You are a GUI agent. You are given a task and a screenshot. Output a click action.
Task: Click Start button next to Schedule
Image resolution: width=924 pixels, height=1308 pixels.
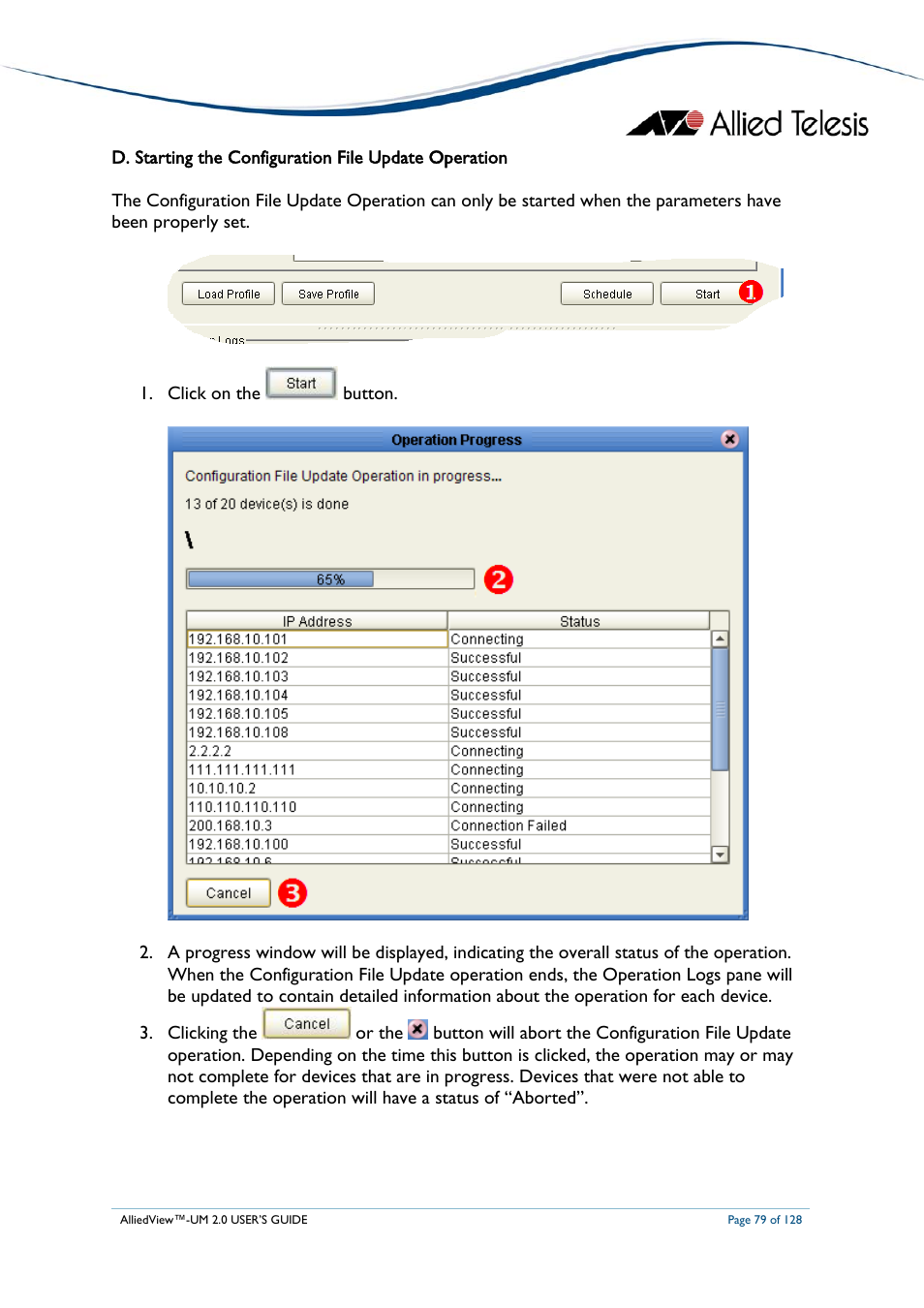click(707, 294)
